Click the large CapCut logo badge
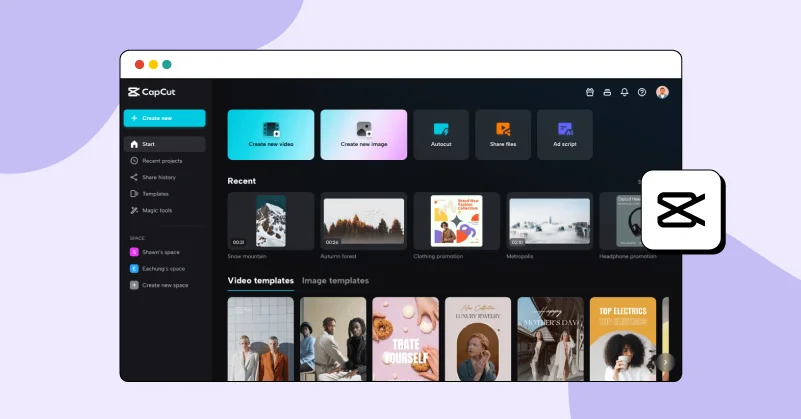The width and height of the screenshot is (801, 419). coord(681,210)
